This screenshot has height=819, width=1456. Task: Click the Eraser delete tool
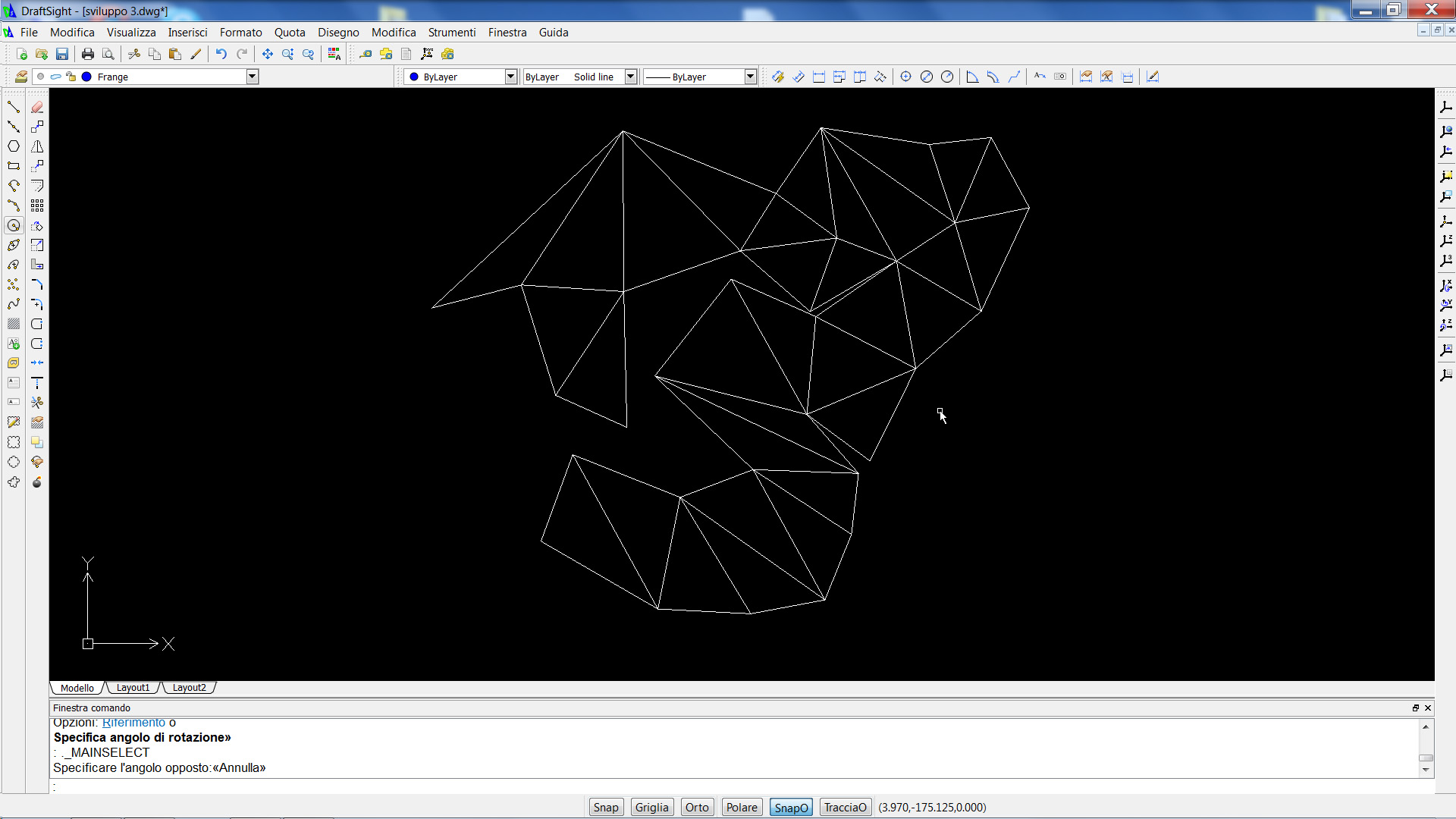click(x=37, y=107)
